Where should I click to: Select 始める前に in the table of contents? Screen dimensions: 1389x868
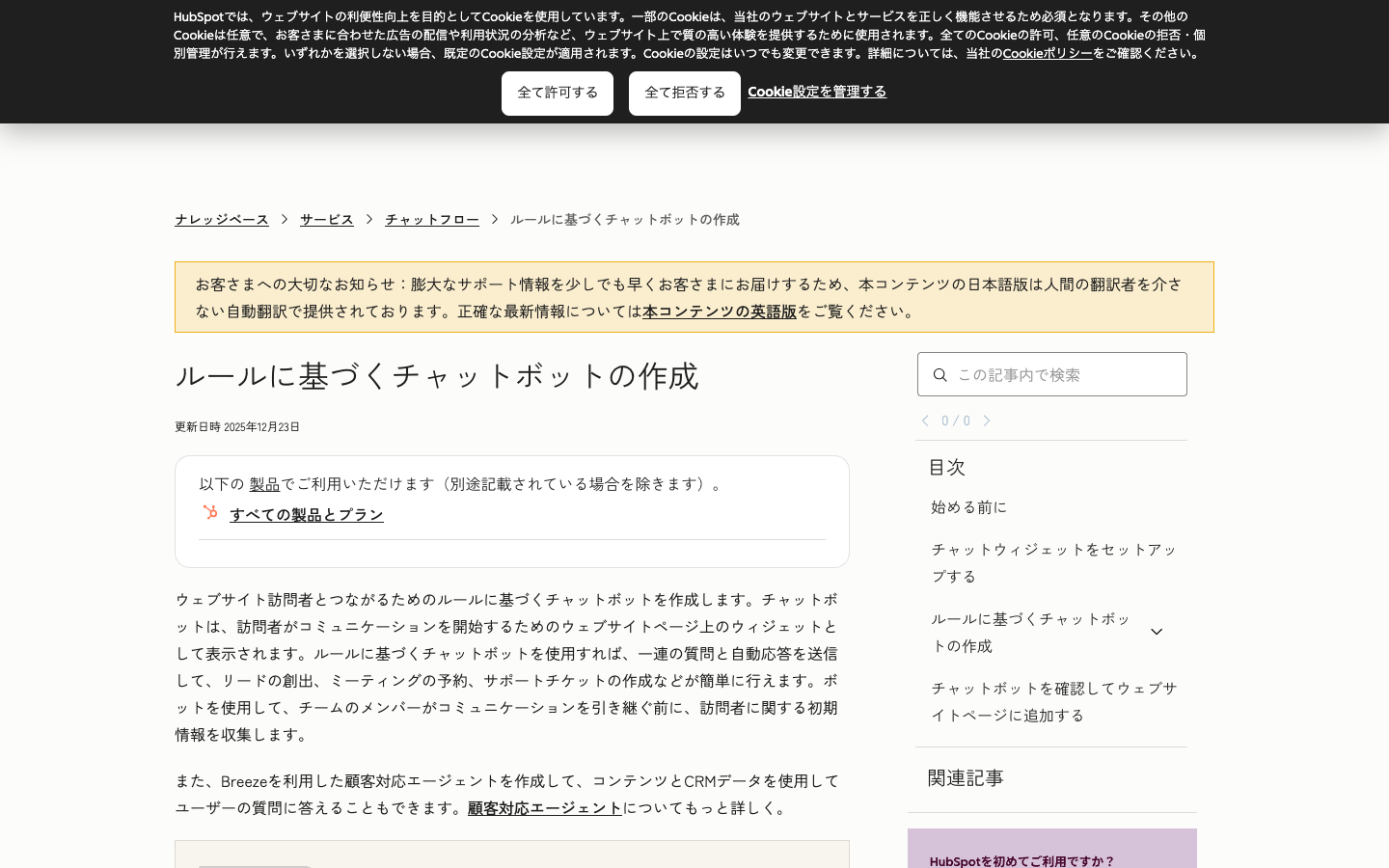tap(968, 506)
